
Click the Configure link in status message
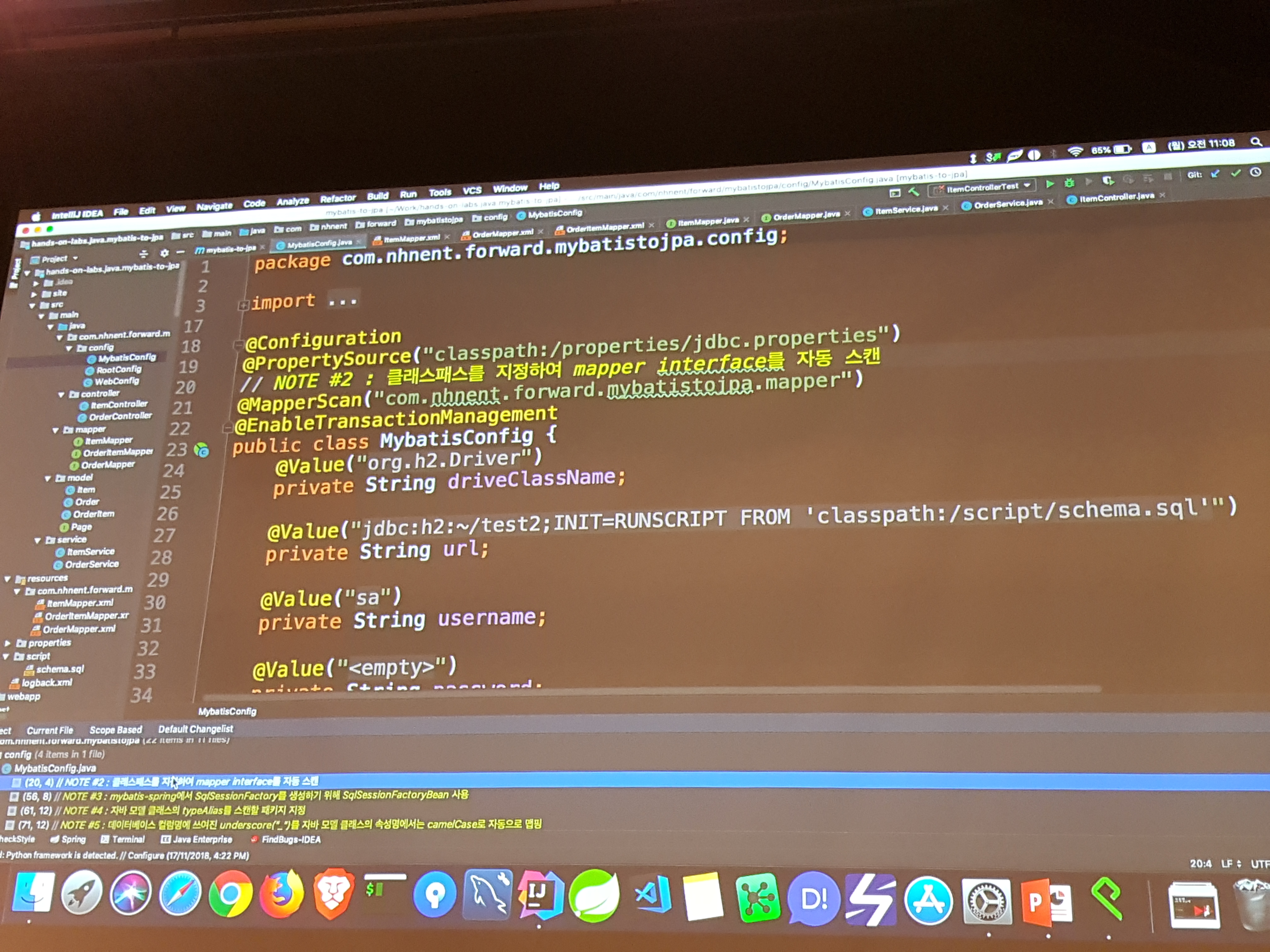click(146, 856)
